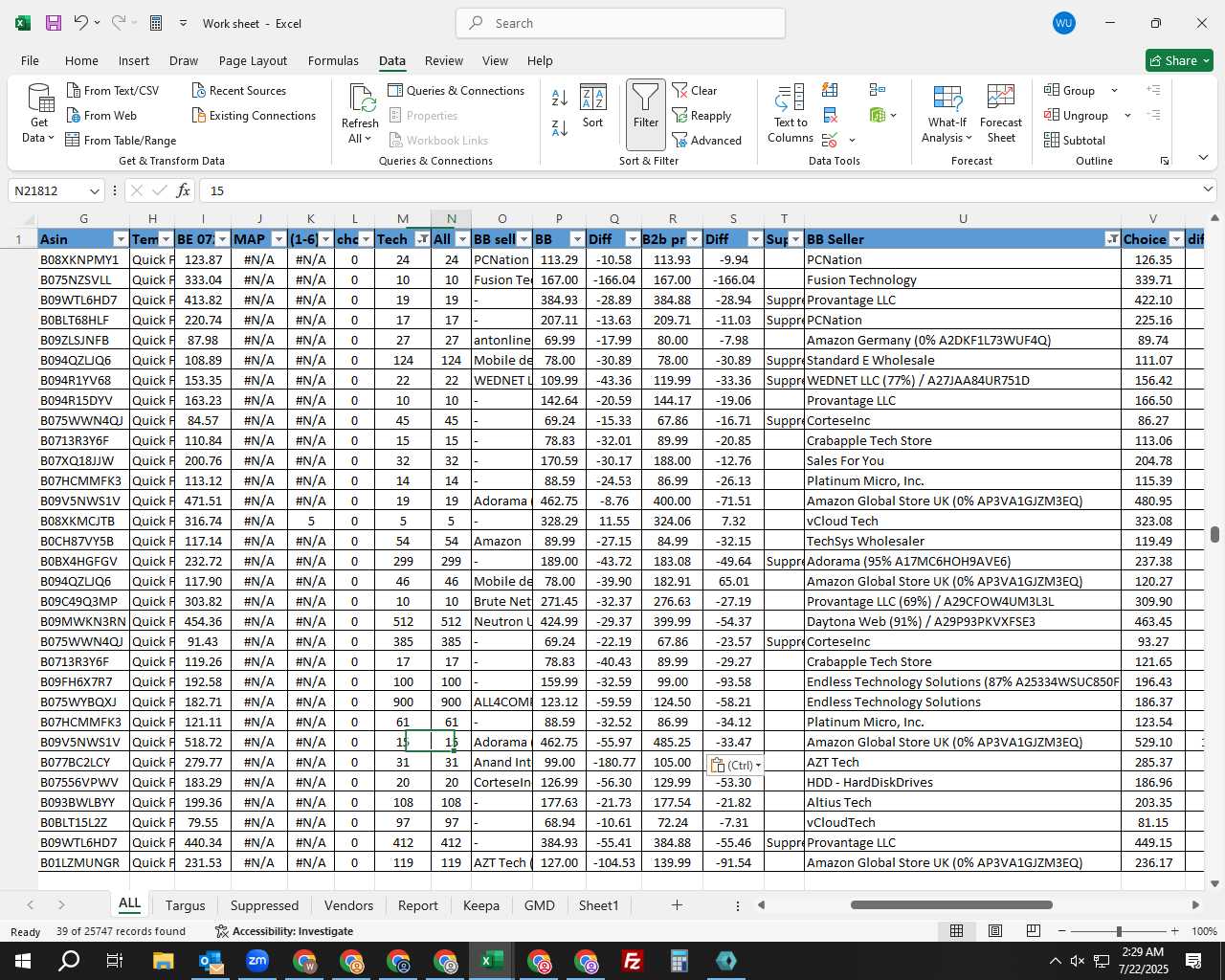Open the Name Box dropdown
The image size is (1225, 980).
tap(94, 190)
